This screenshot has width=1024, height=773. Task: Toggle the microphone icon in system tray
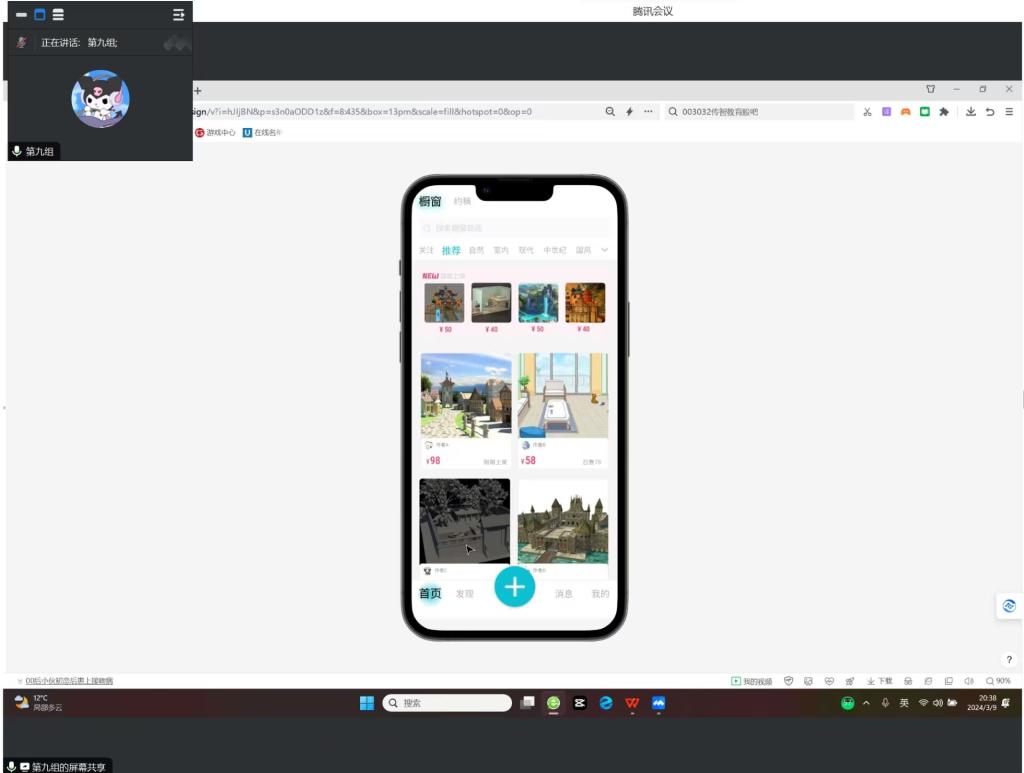coord(885,703)
